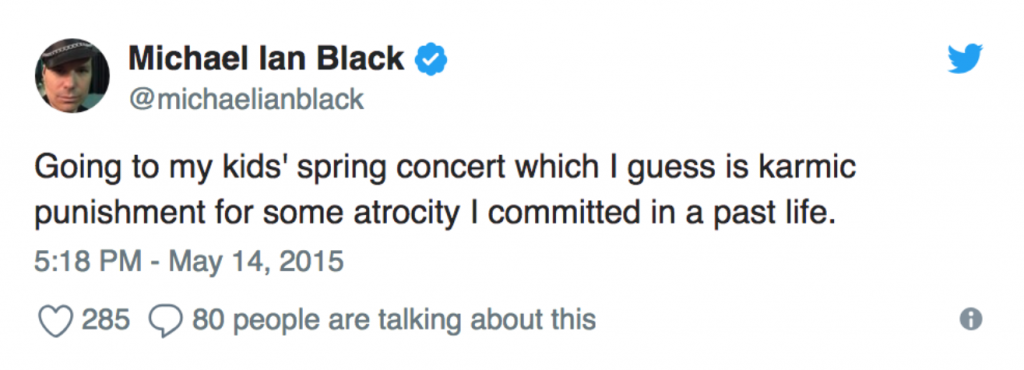The image size is (1024, 370).
Task: Click the 285 likes count
Action: pyautogui.click(x=106, y=320)
